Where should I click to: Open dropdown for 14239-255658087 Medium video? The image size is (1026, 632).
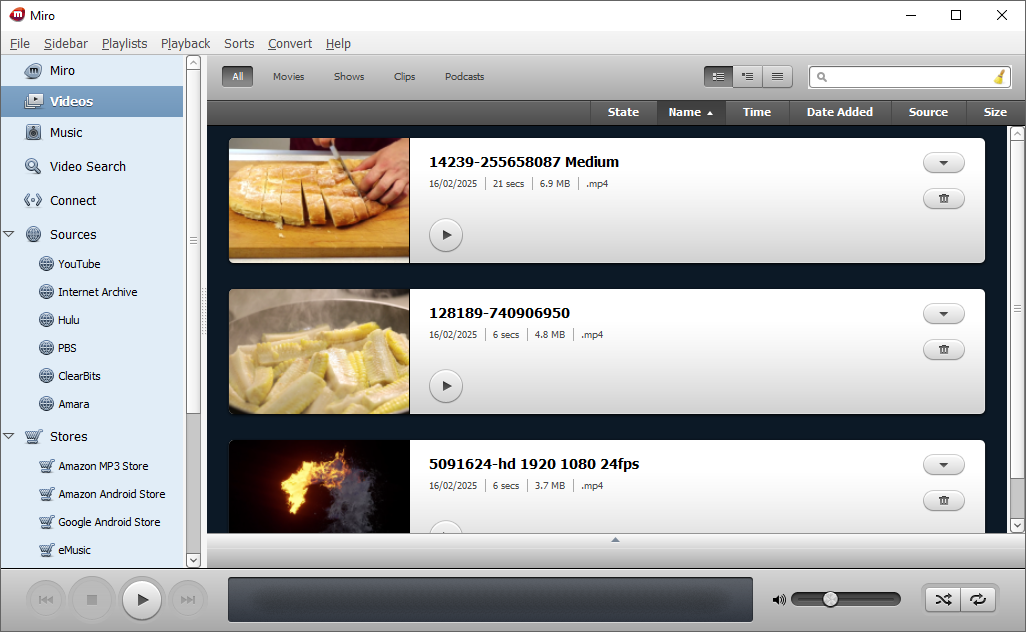pyautogui.click(x=943, y=162)
